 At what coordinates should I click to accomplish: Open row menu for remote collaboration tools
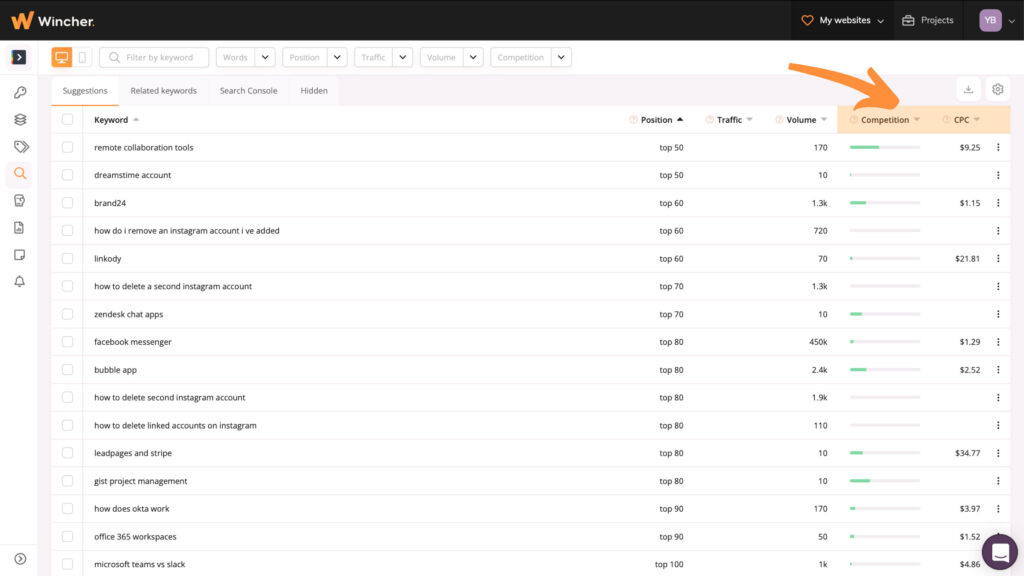(998, 148)
